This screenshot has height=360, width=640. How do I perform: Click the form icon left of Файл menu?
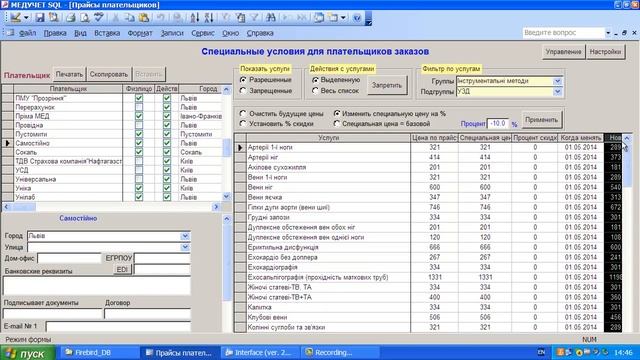click(11, 33)
